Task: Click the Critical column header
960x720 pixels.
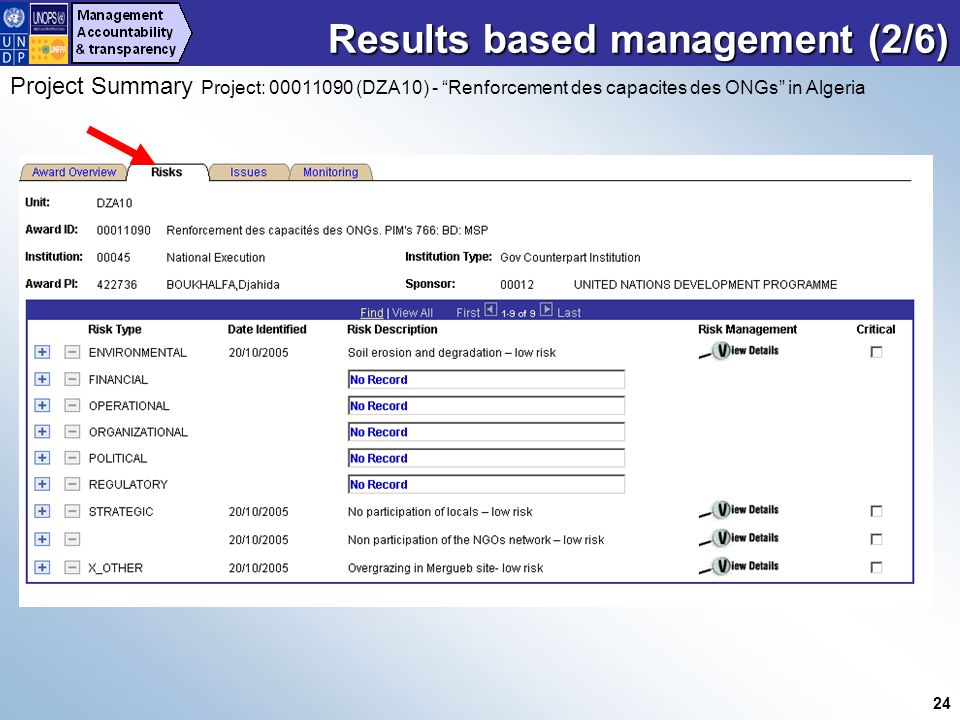Action: click(876, 329)
